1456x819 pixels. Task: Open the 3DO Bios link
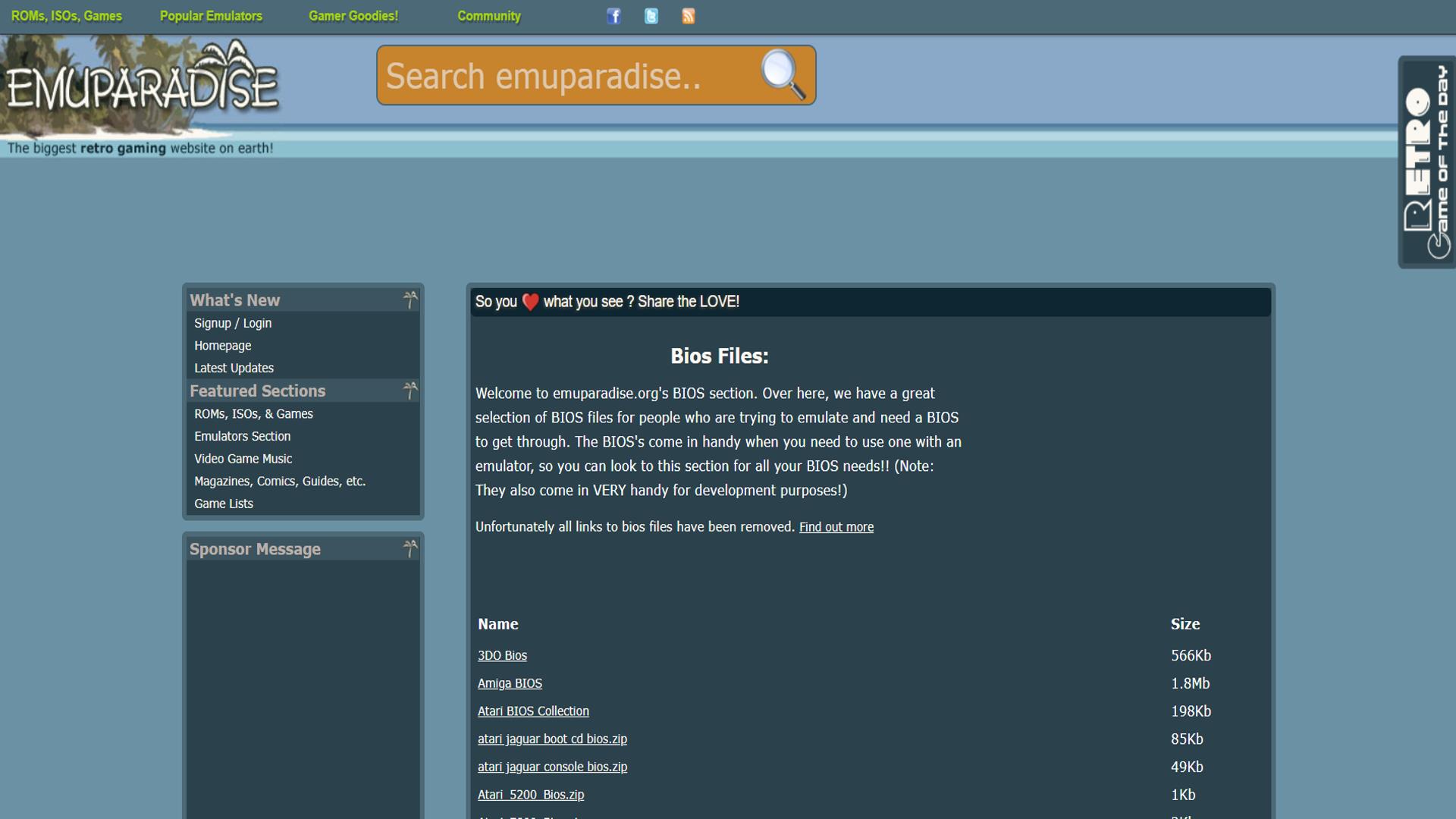coord(502,655)
